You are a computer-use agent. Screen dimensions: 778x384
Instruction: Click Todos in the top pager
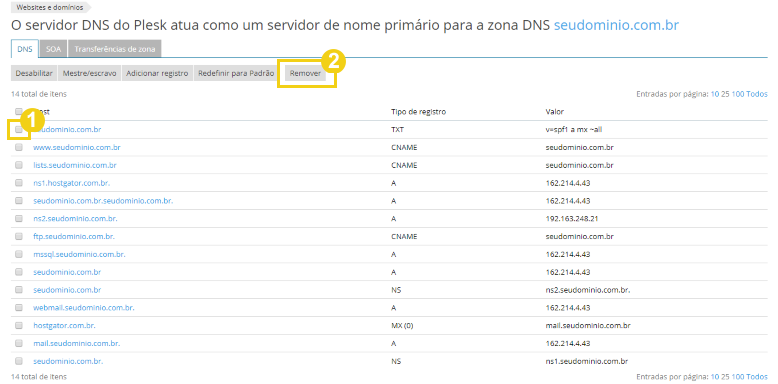tap(757, 94)
